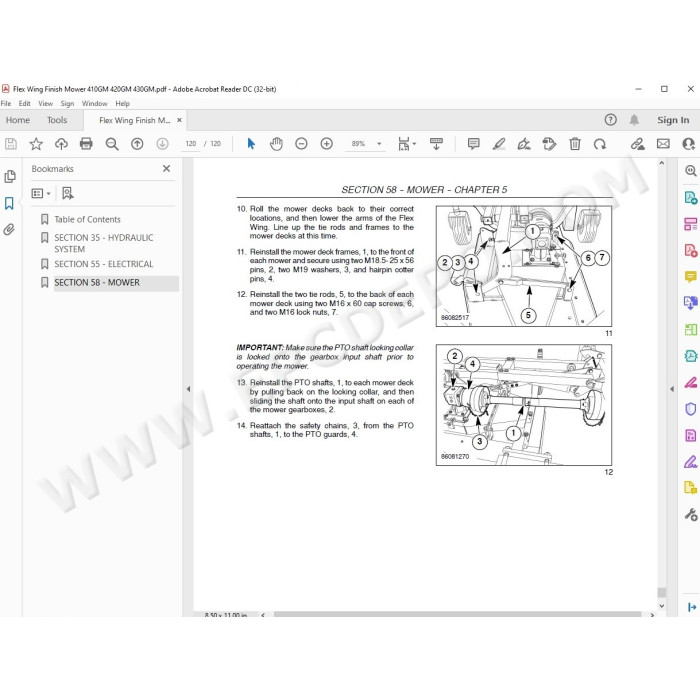Switch to the Tools tab
This screenshot has width=700, height=700.
coord(57,120)
